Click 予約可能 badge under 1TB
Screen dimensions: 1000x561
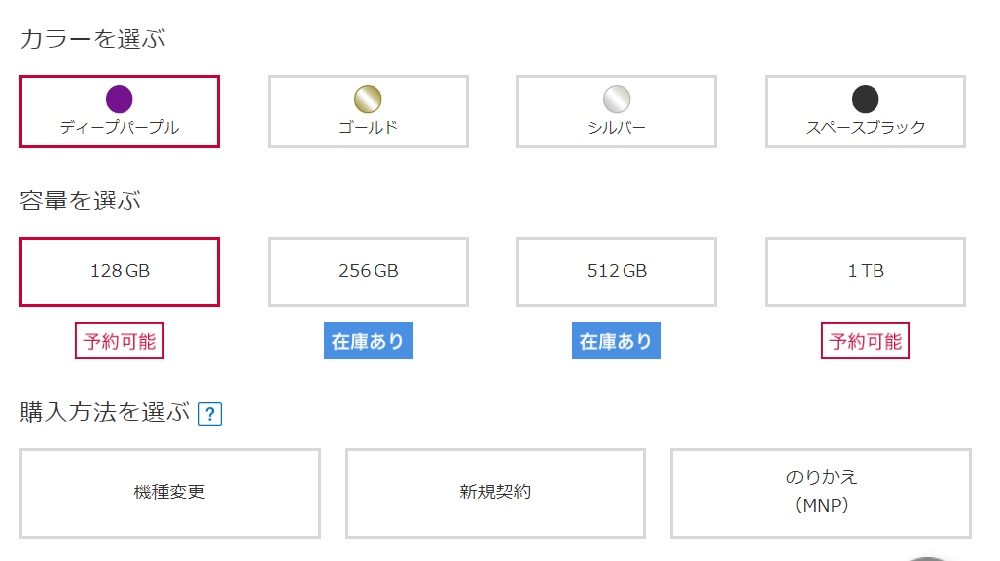click(x=865, y=341)
